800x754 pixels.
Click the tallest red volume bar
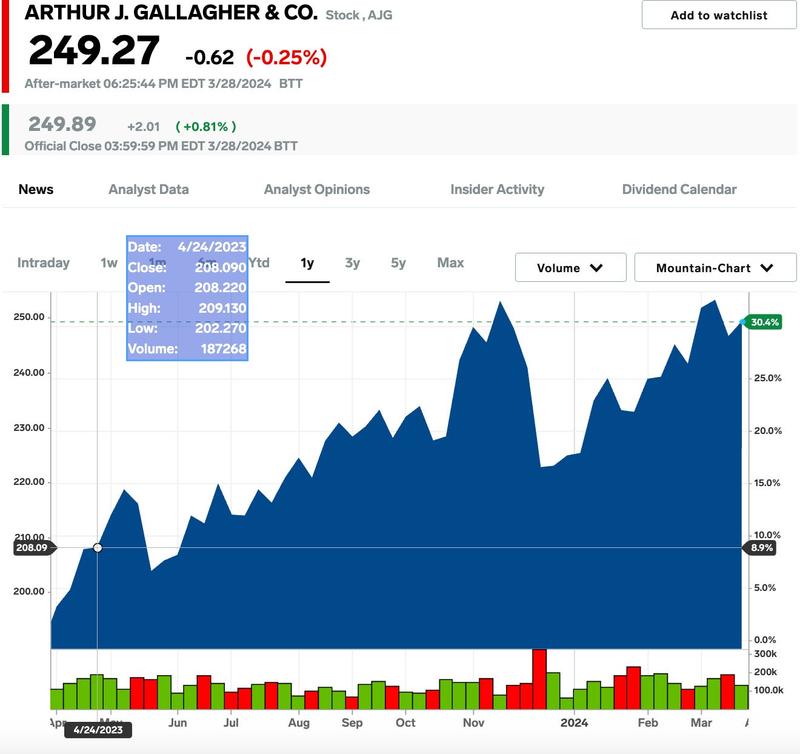539,679
